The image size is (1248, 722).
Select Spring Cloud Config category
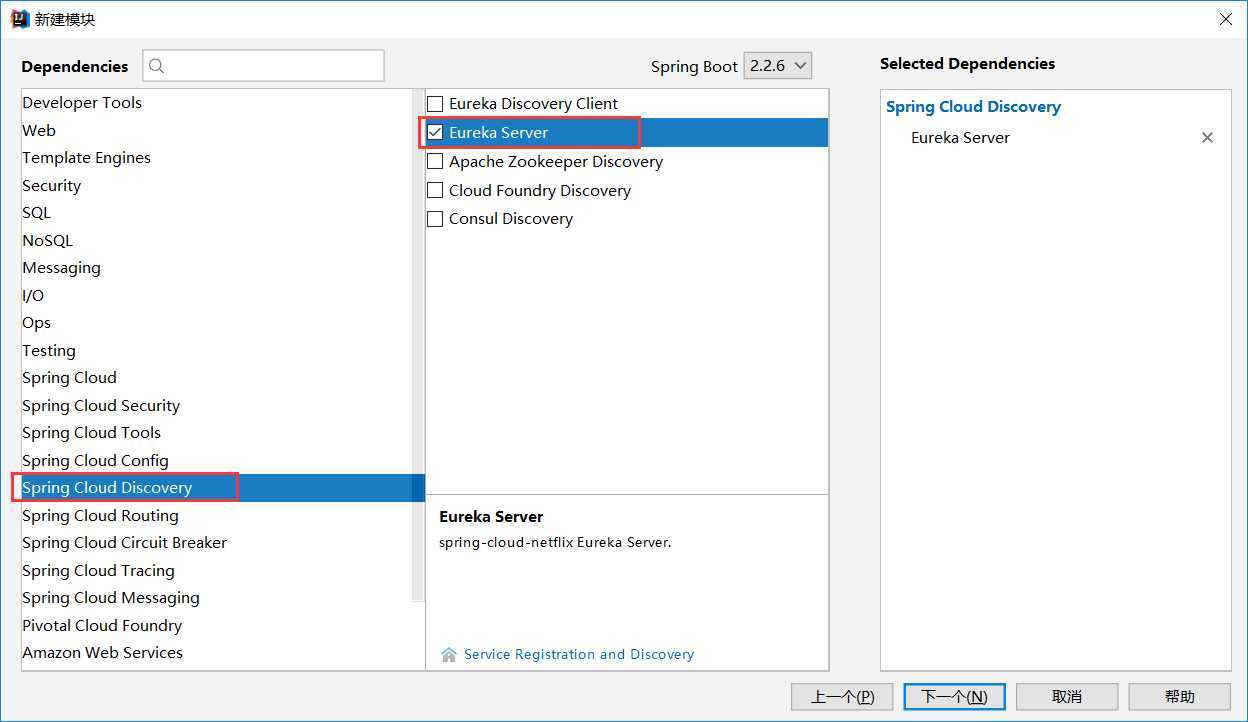pos(95,461)
